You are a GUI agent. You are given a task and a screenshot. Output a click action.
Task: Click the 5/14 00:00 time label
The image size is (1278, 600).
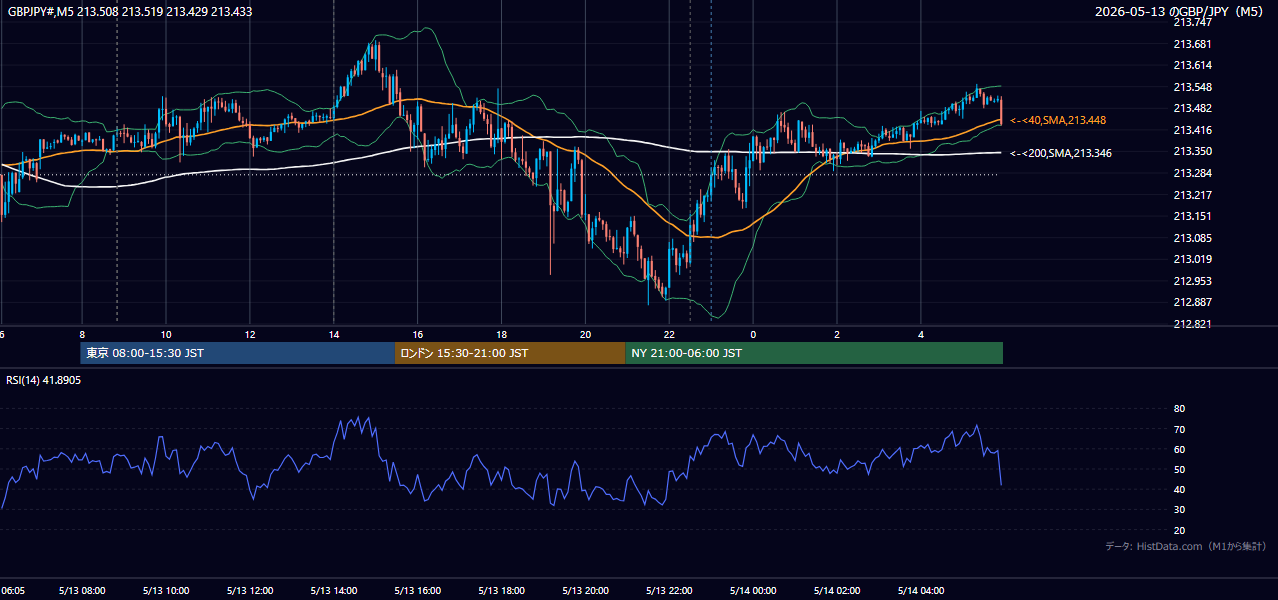pyautogui.click(x=753, y=591)
